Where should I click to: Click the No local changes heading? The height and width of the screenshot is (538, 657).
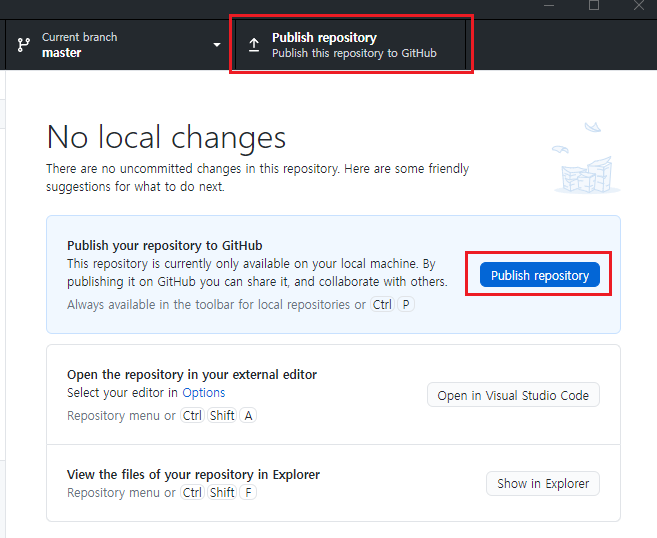coord(166,137)
